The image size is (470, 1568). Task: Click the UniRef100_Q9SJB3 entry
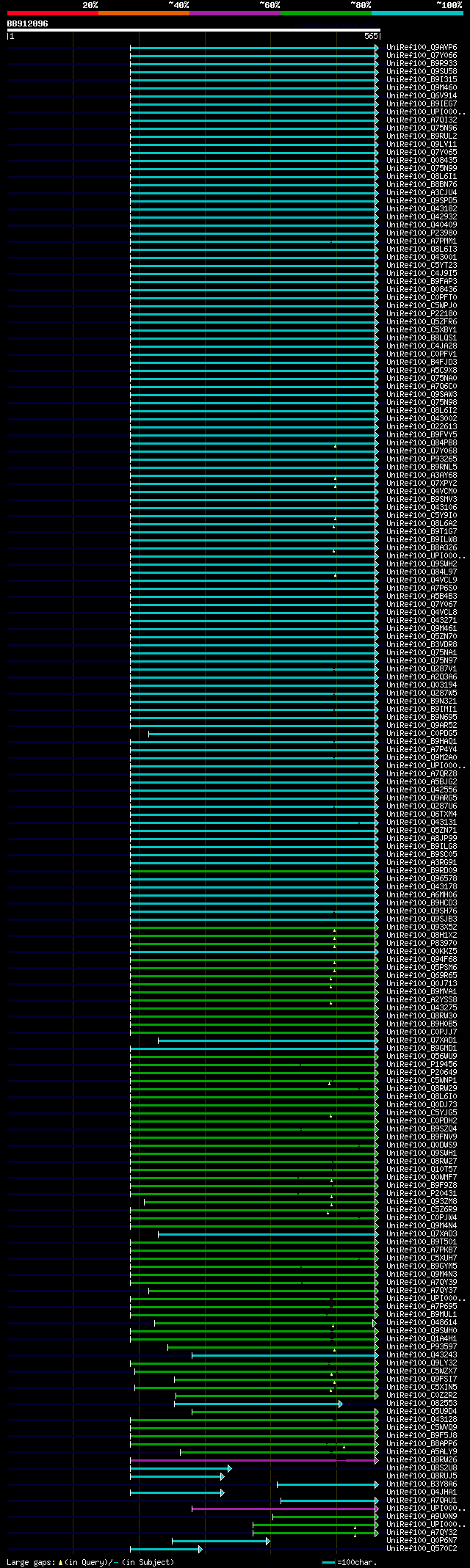(422, 919)
